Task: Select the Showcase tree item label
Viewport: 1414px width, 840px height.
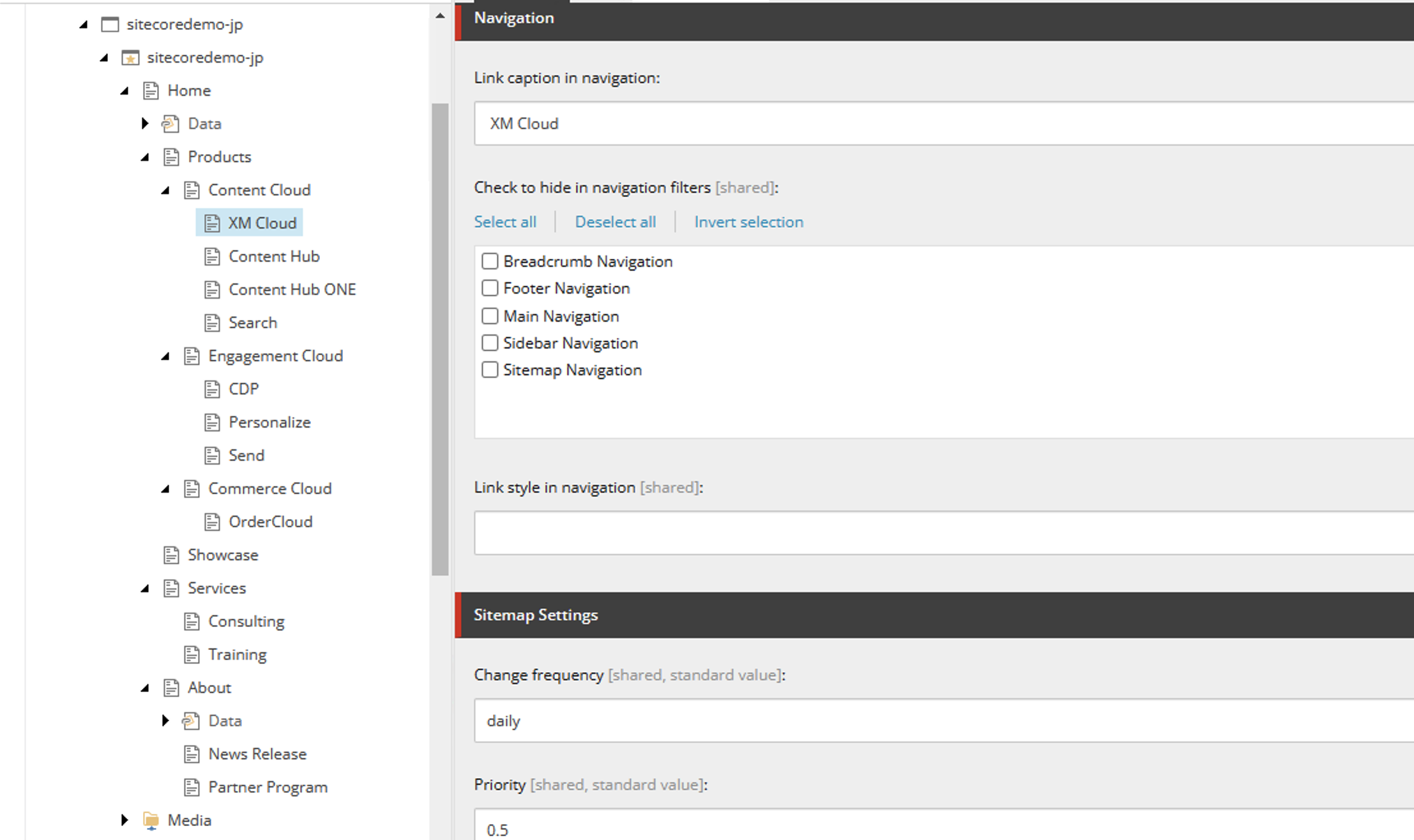Action: [223, 555]
